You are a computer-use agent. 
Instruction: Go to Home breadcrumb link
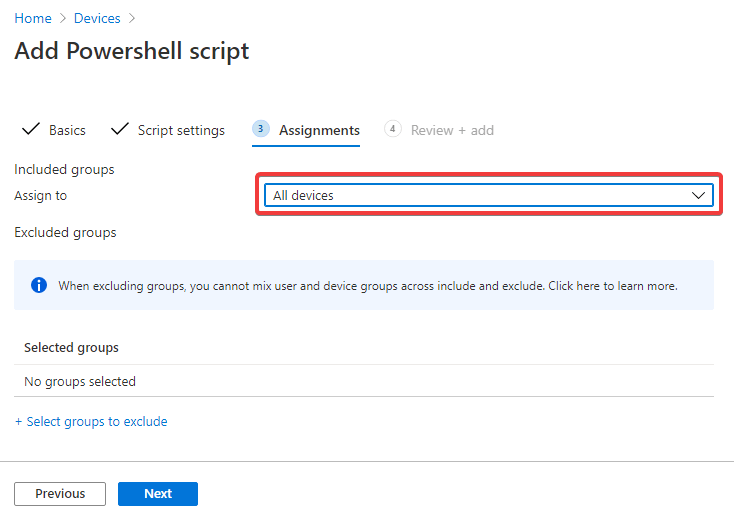pyautogui.click(x=33, y=18)
